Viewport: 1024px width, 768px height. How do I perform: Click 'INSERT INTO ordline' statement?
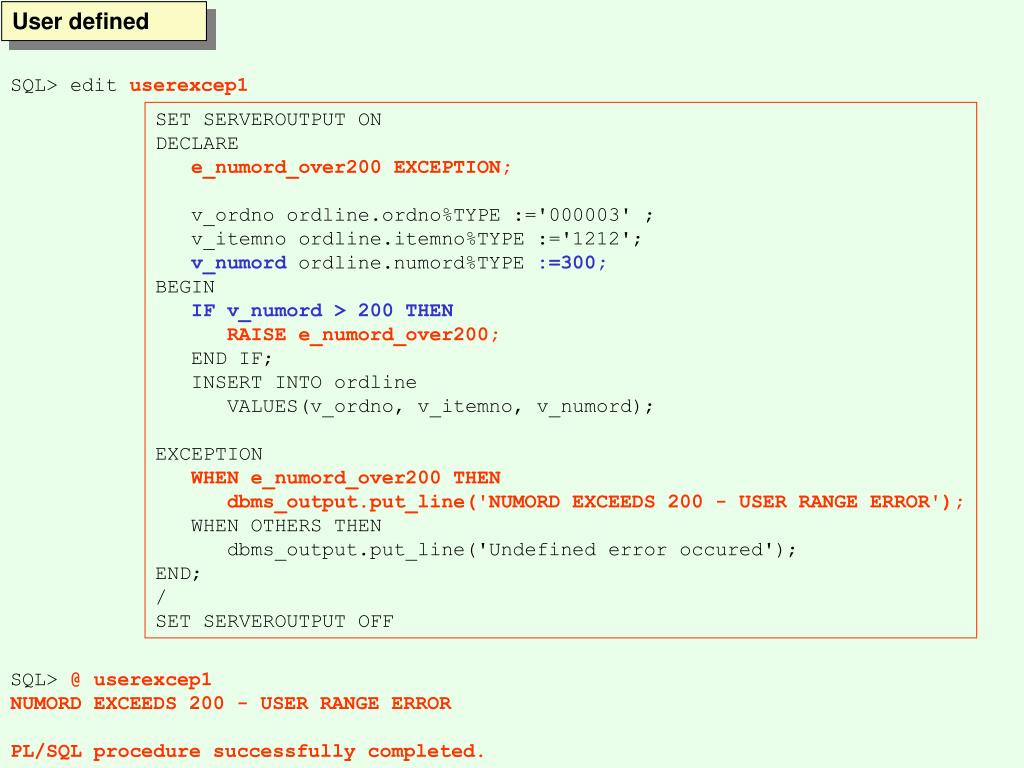[x=304, y=383]
